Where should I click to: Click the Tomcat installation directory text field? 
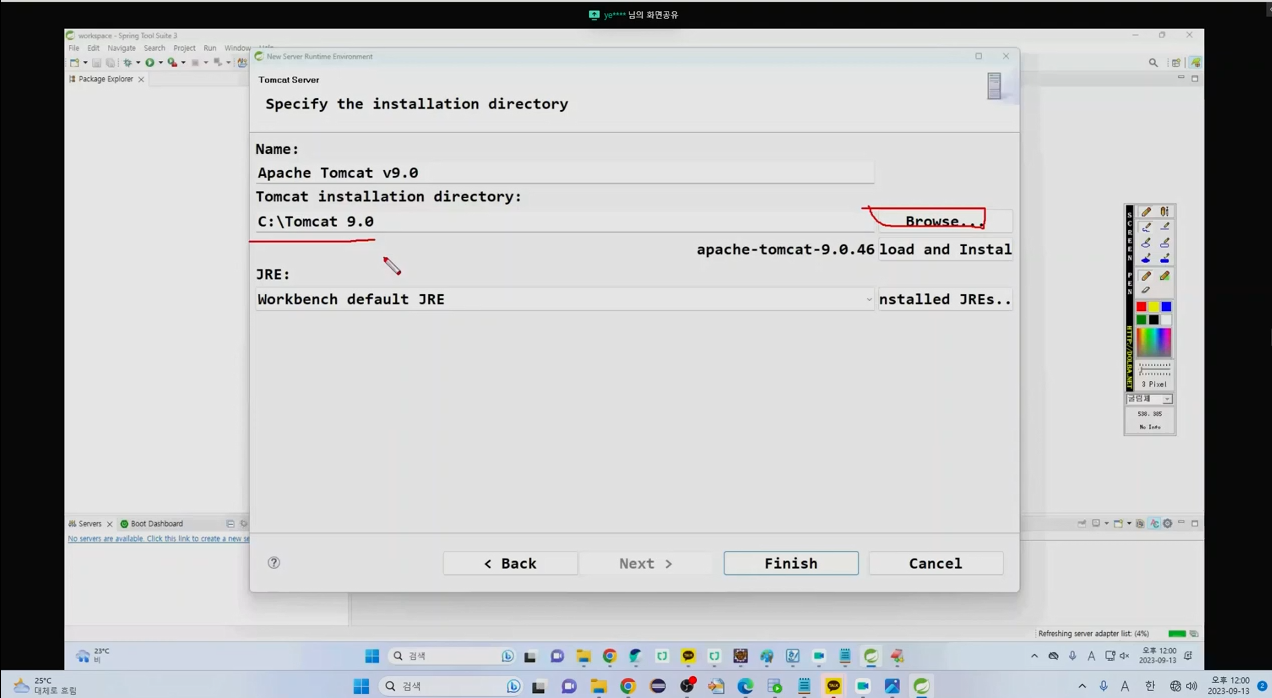564,221
